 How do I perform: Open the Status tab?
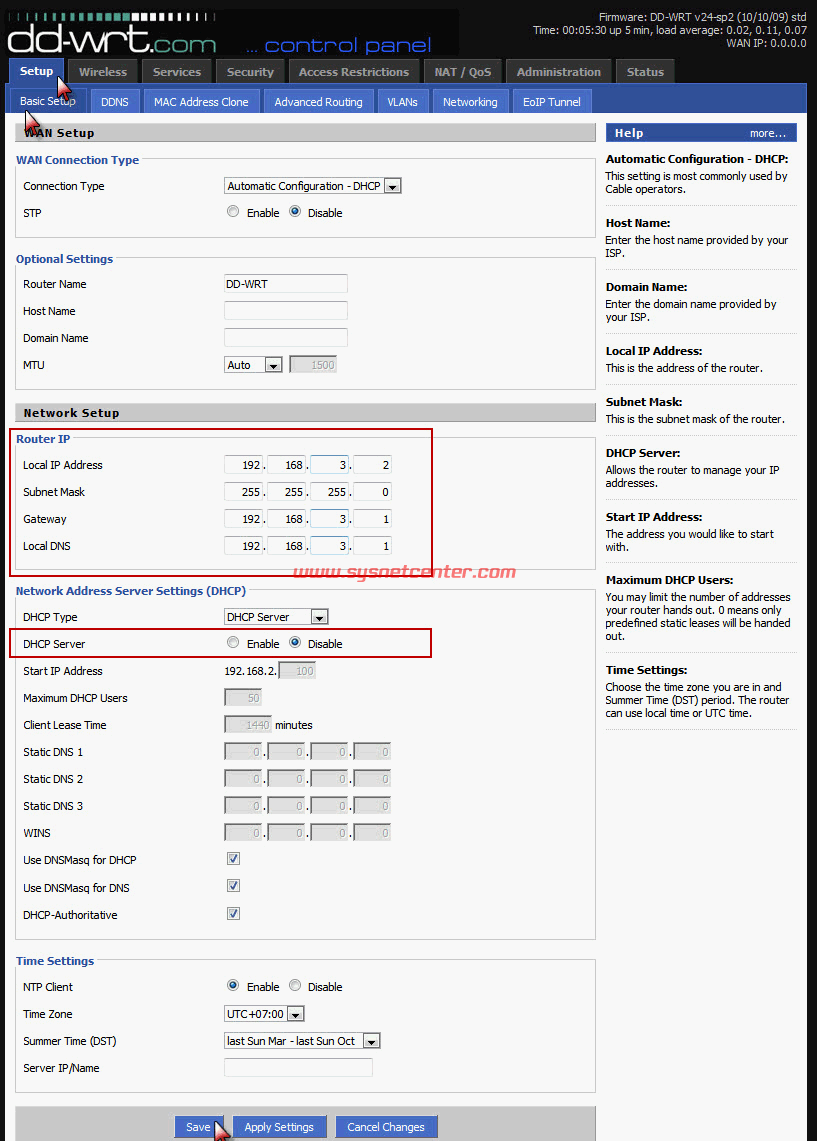[x=645, y=72]
